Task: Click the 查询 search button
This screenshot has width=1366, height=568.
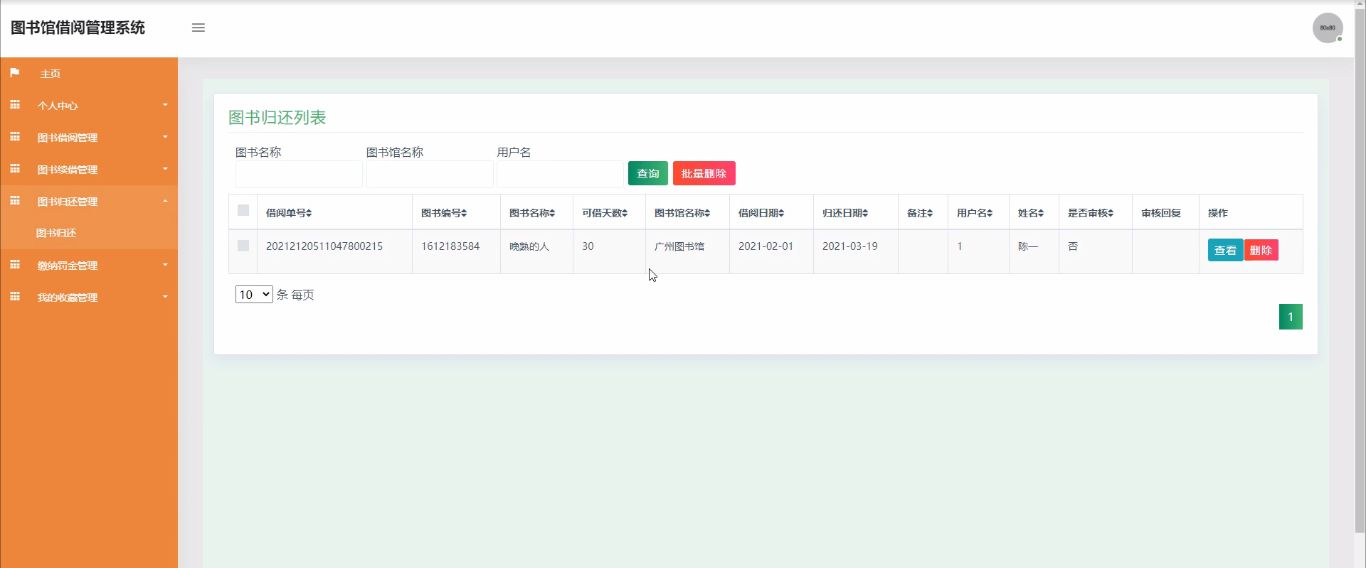Action: pyautogui.click(x=648, y=173)
